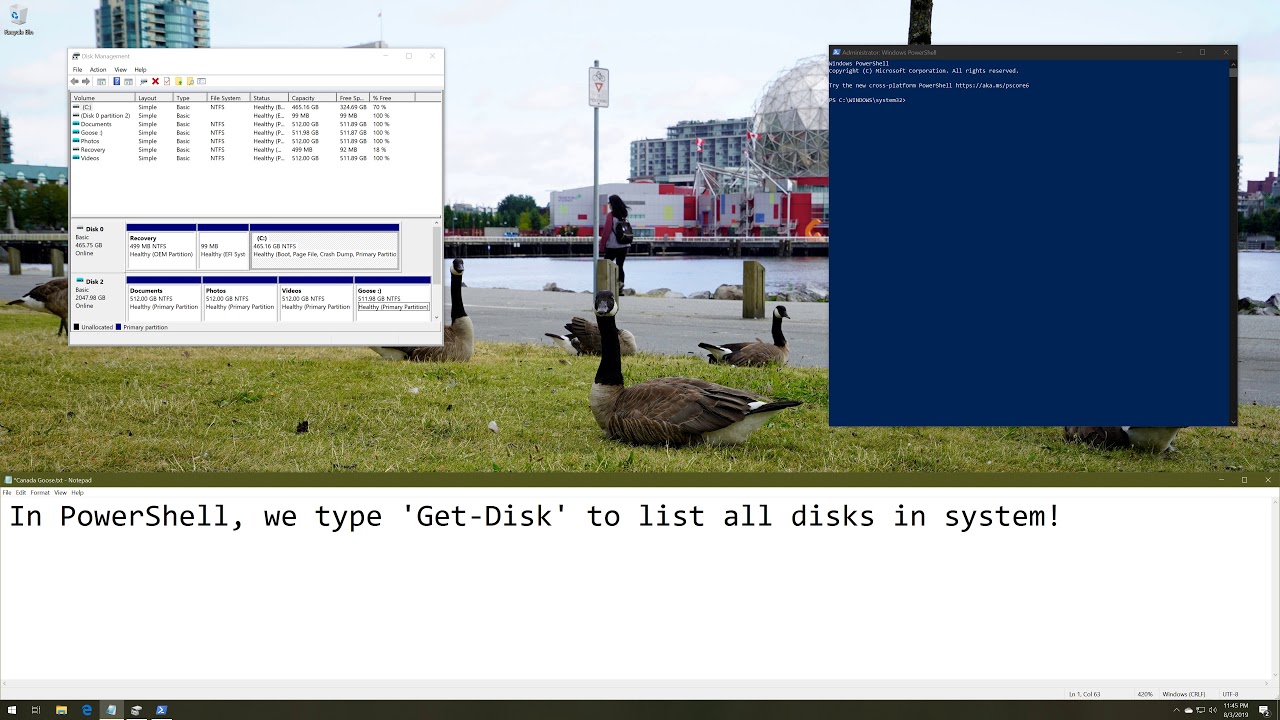This screenshot has width=1280, height=720.
Task: Show hidden tray icons chevron
Action: (1177, 710)
